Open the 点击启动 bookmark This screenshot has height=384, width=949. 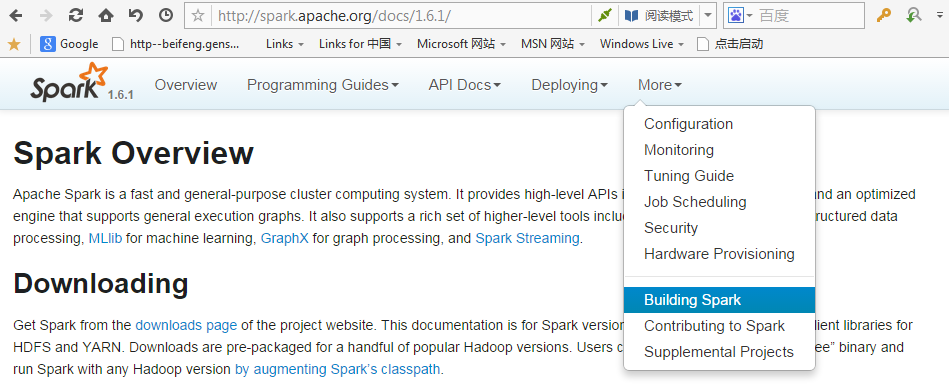tap(731, 44)
